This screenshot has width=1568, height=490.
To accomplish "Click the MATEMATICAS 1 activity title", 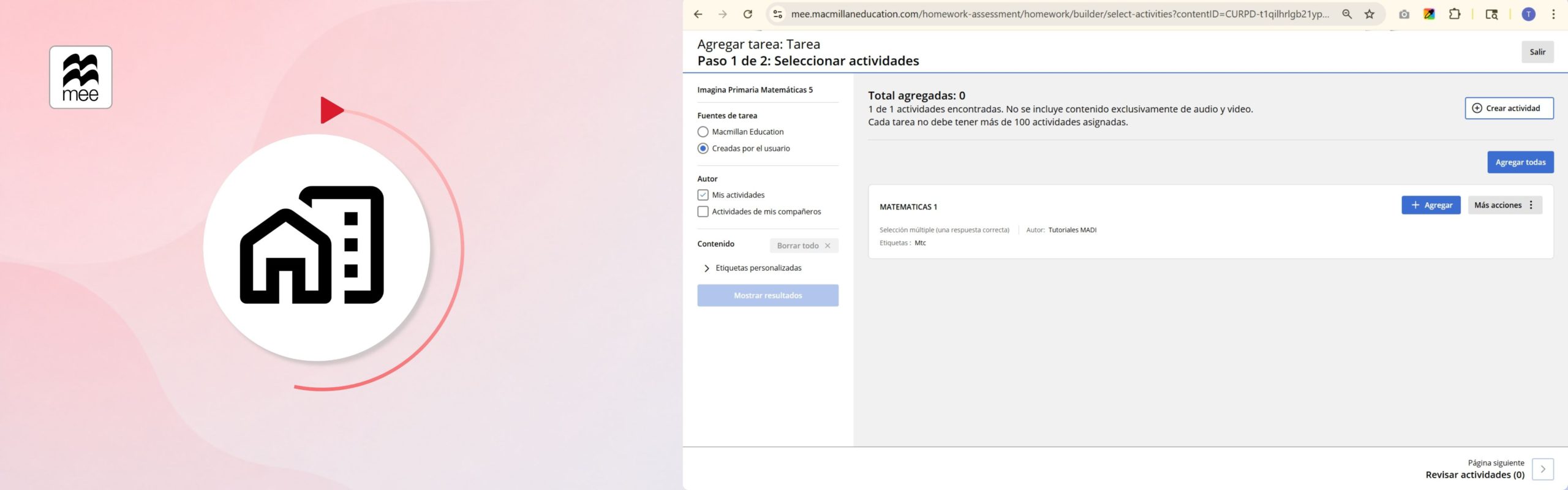I will 908,207.
